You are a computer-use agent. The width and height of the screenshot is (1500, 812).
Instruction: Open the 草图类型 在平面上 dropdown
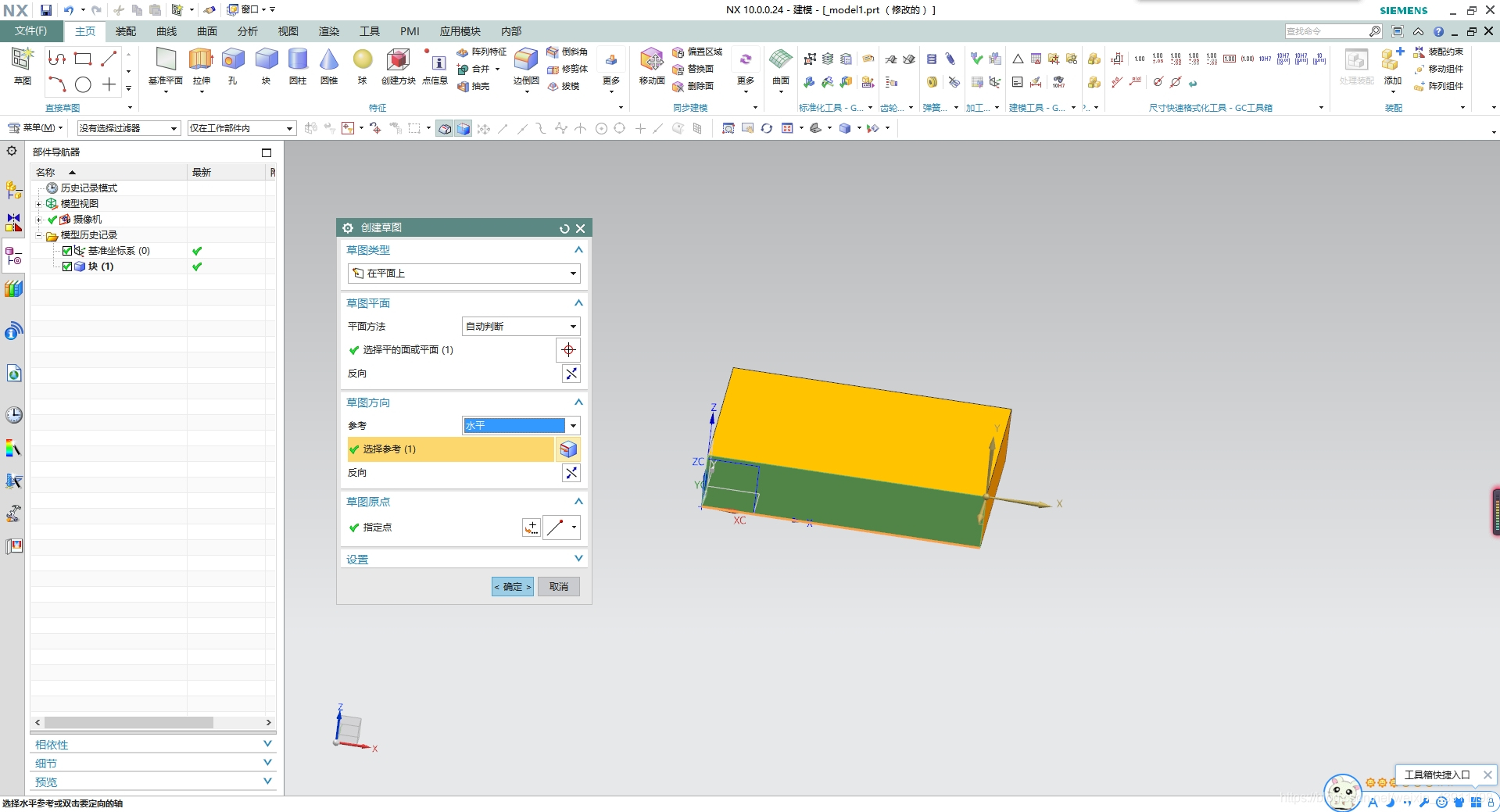tap(464, 274)
